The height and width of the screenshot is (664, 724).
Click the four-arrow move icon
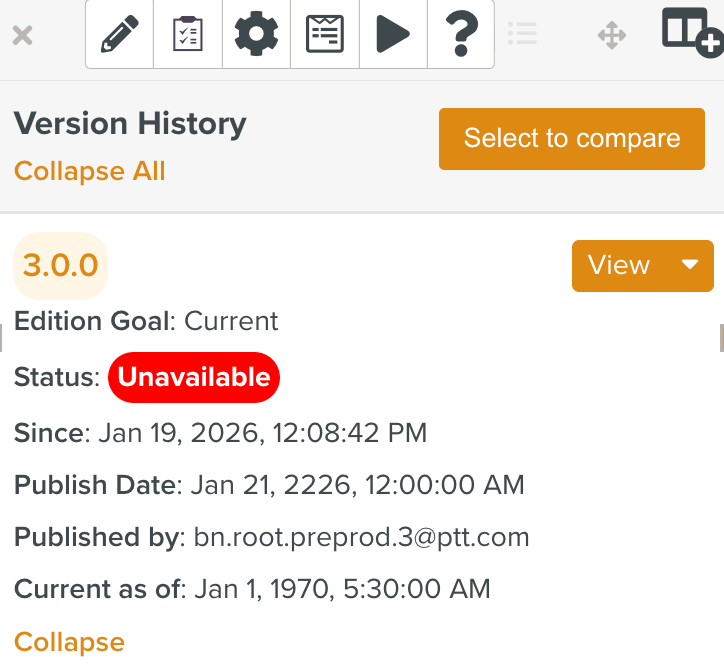point(611,36)
